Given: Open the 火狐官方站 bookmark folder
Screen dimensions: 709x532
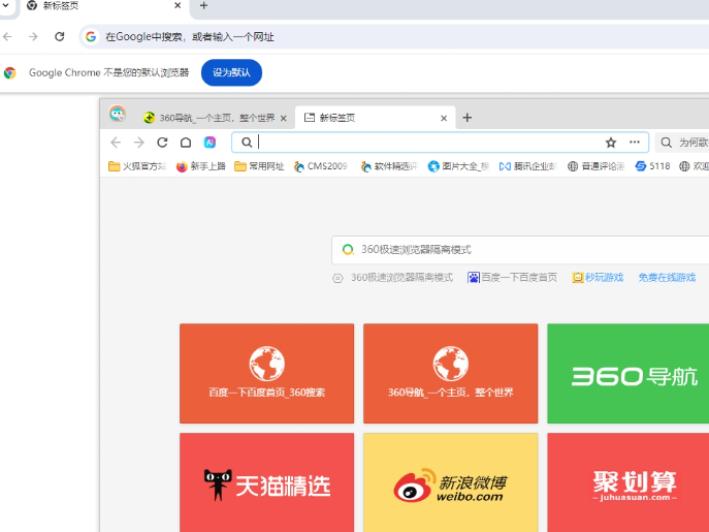Looking at the screenshot, I should pyautogui.click(x=137, y=166).
